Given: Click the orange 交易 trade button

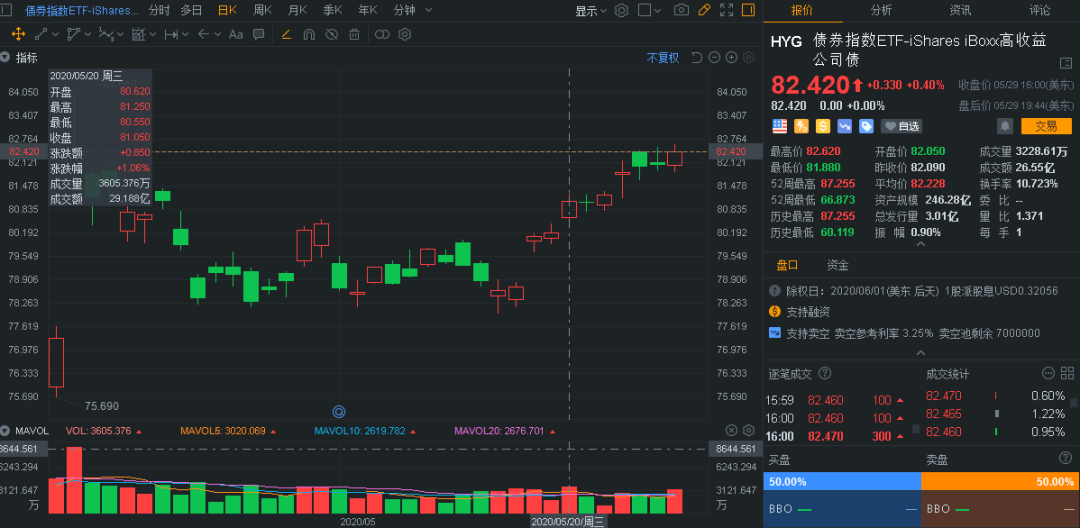Looking at the screenshot, I should click(1045, 126).
